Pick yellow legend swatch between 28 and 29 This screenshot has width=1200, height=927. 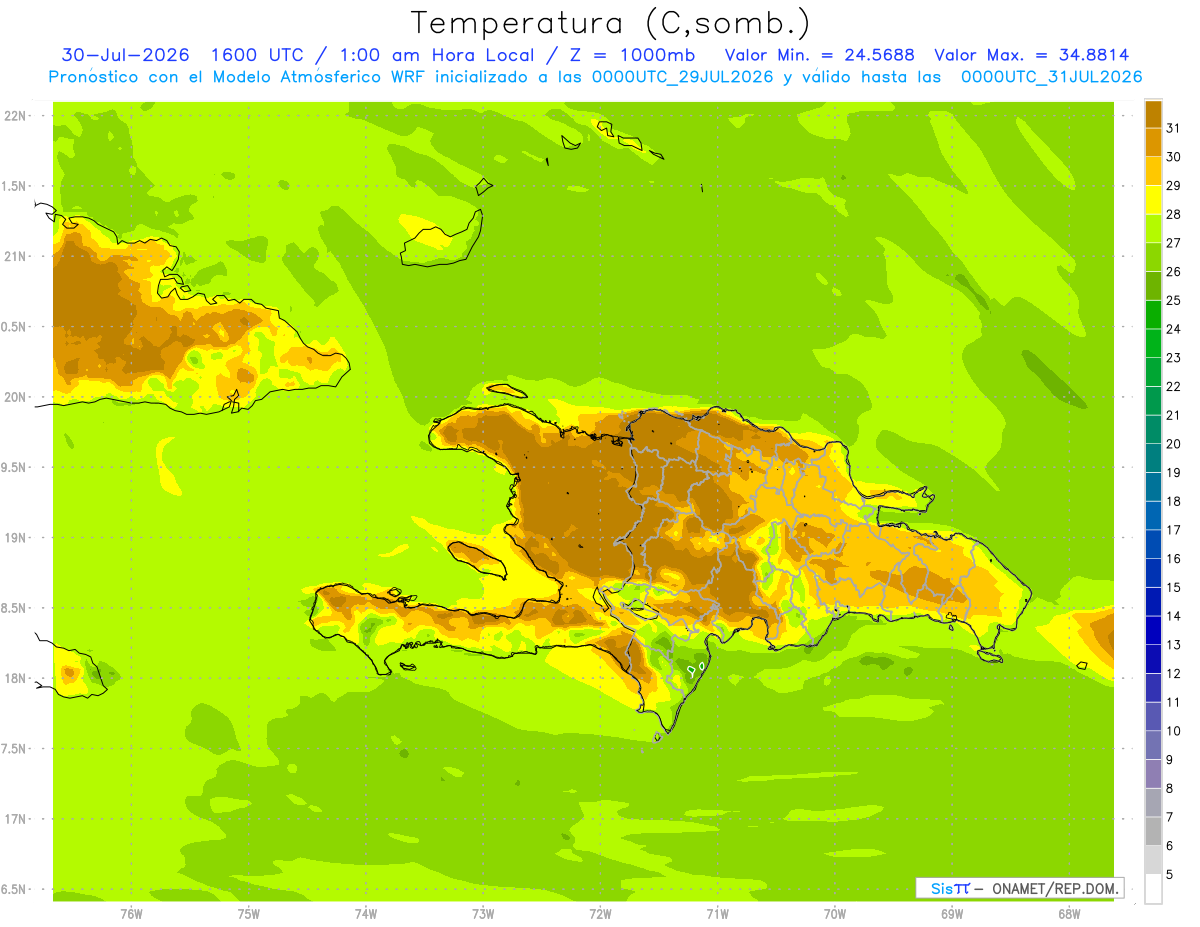click(1153, 200)
